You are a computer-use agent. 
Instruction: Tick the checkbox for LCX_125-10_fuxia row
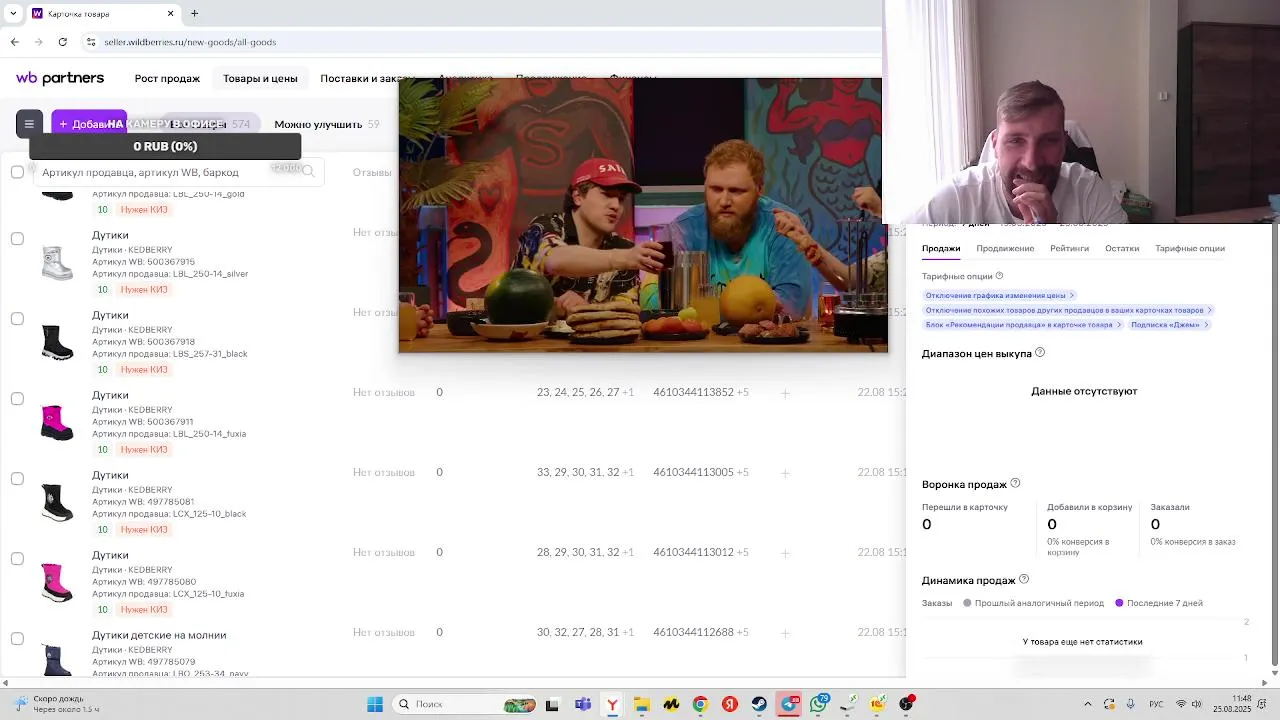pos(17,559)
